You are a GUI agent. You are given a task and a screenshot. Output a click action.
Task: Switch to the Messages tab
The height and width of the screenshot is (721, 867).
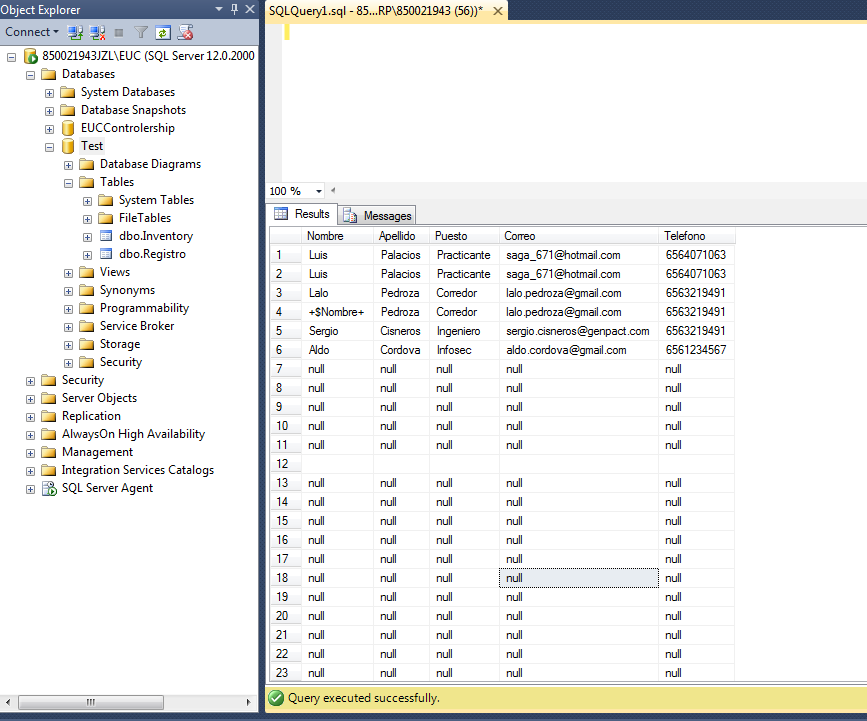point(378,216)
